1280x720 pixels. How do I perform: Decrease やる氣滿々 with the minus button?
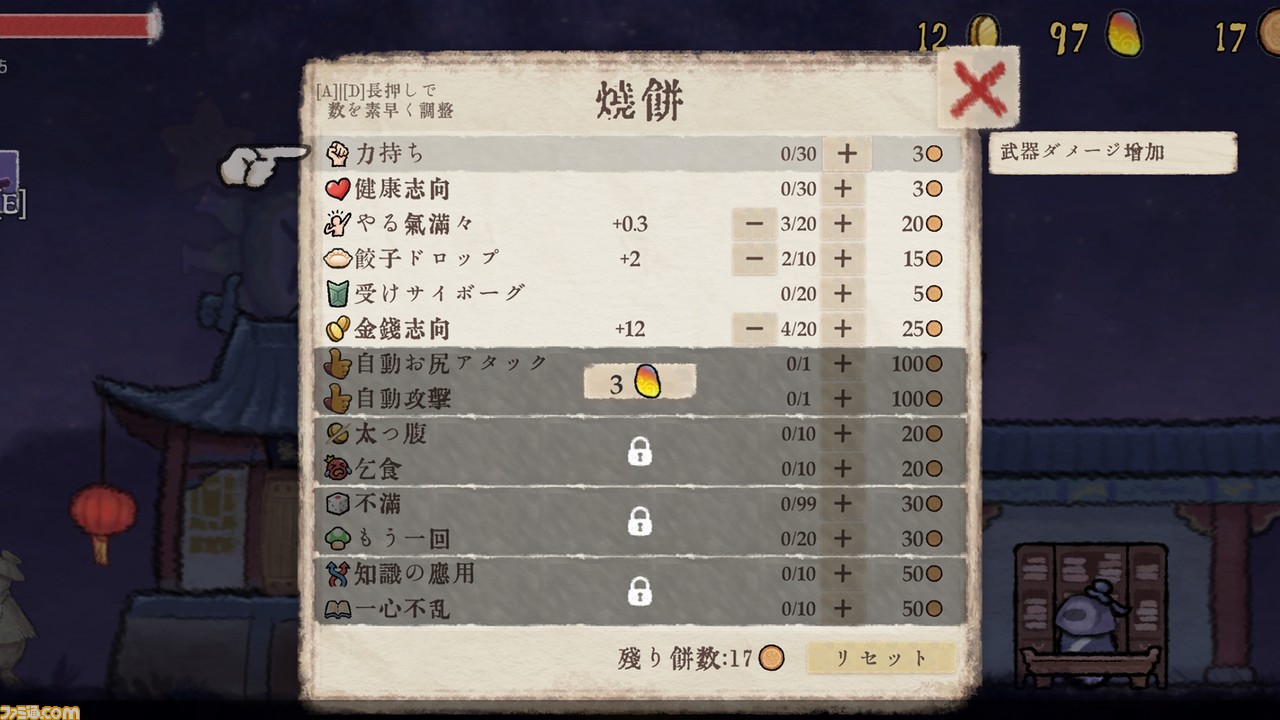click(x=755, y=224)
